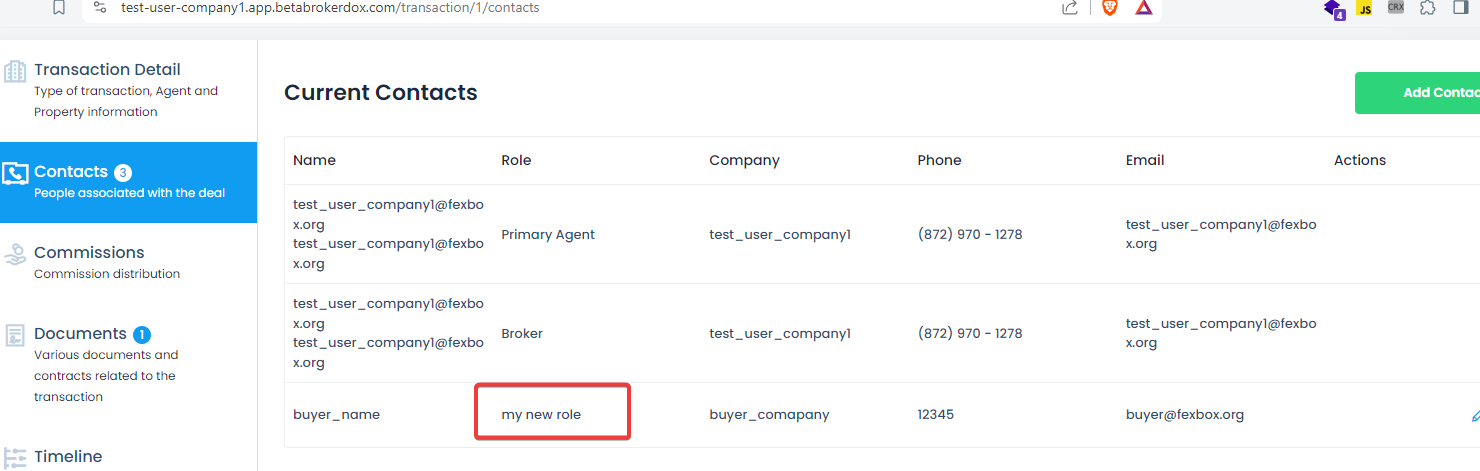The image size is (1480, 471).
Task: Toggle the browser sidebar panel icon
Action: (x=1461, y=8)
